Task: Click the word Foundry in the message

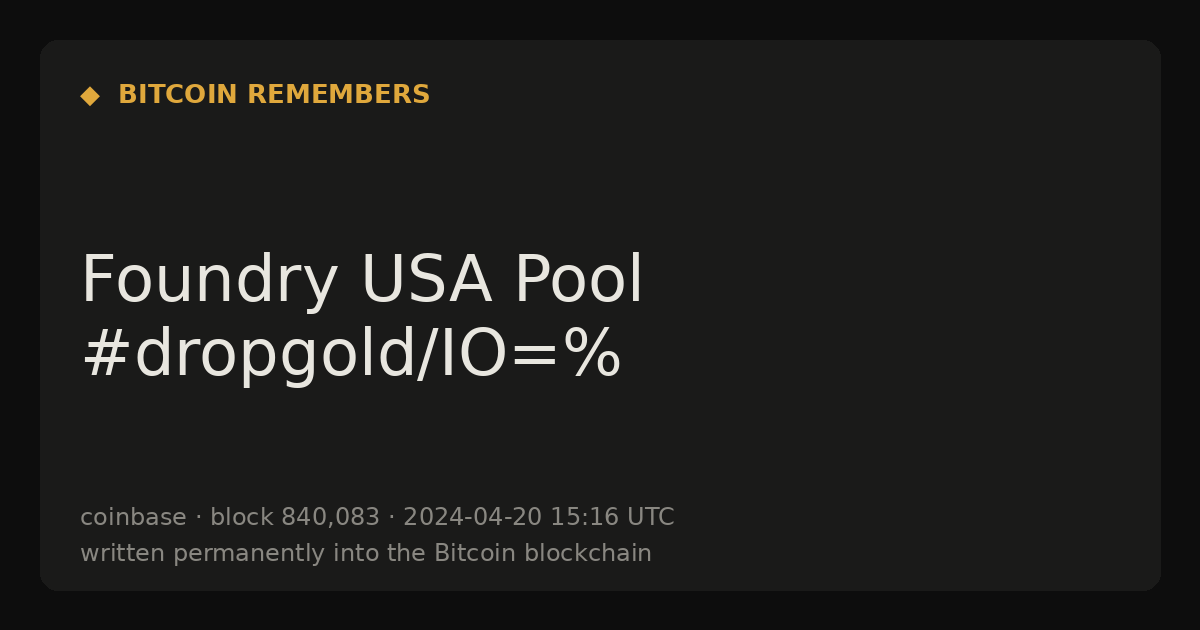Action: point(209,280)
